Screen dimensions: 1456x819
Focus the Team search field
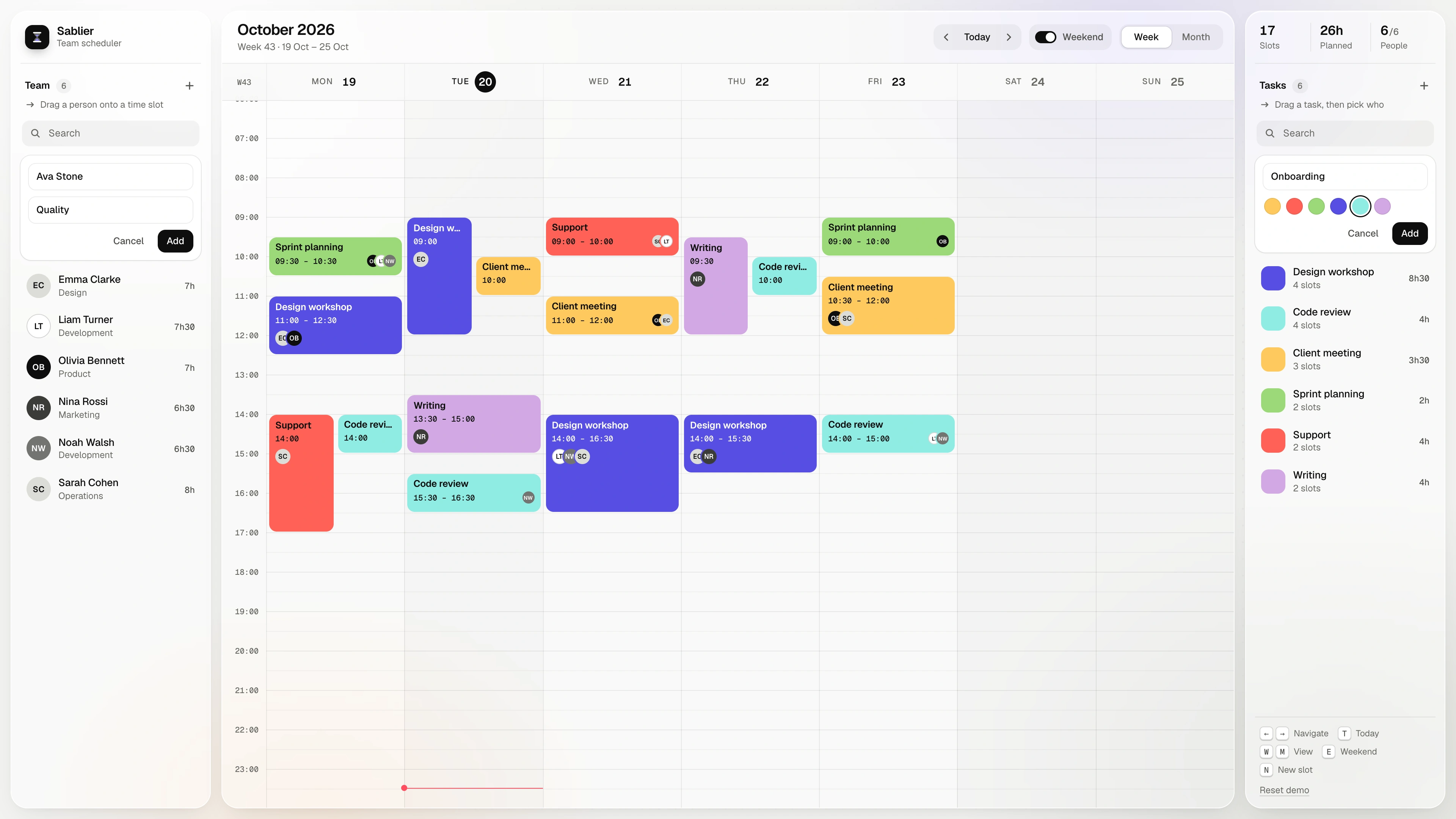[x=111, y=133]
